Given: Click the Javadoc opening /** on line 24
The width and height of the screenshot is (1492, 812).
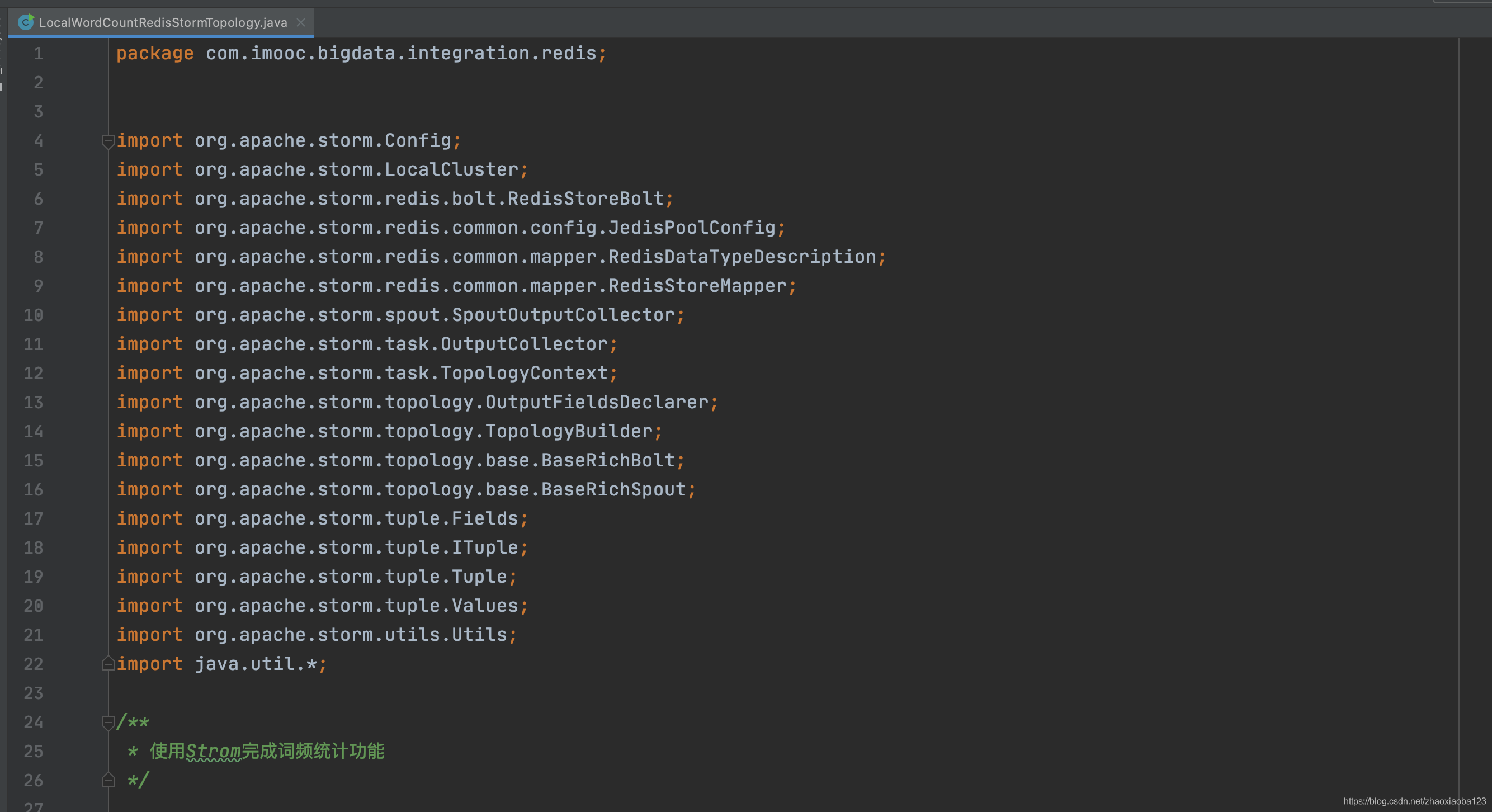Looking at the screenshot, I should click(133, 722).
